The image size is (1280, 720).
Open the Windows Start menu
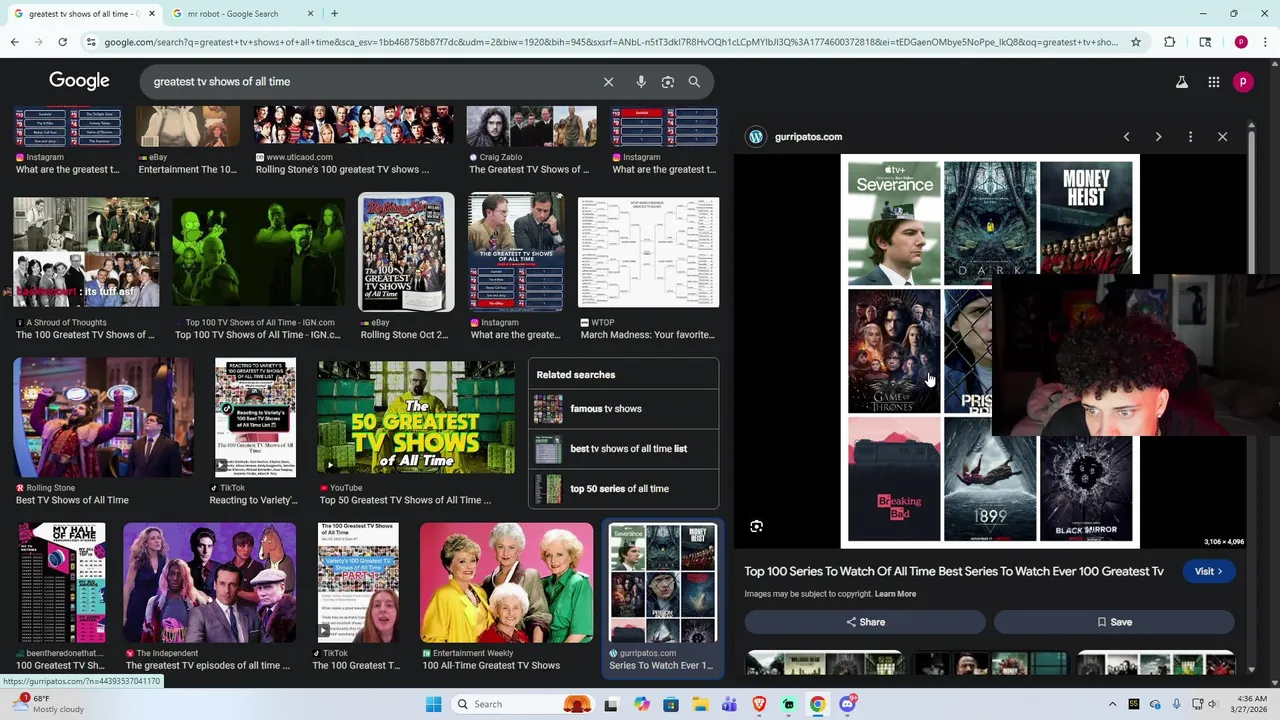[x=433, y=704]
